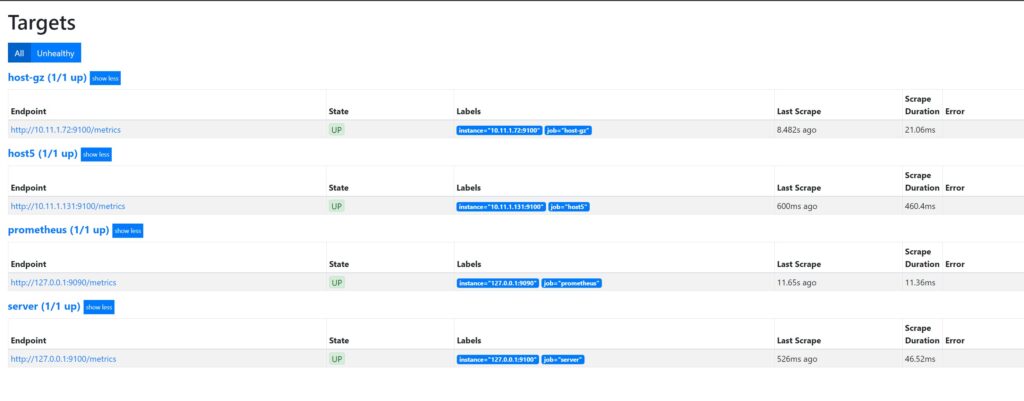
Task: Collapse host-gz group with show less
Action: 105,78
